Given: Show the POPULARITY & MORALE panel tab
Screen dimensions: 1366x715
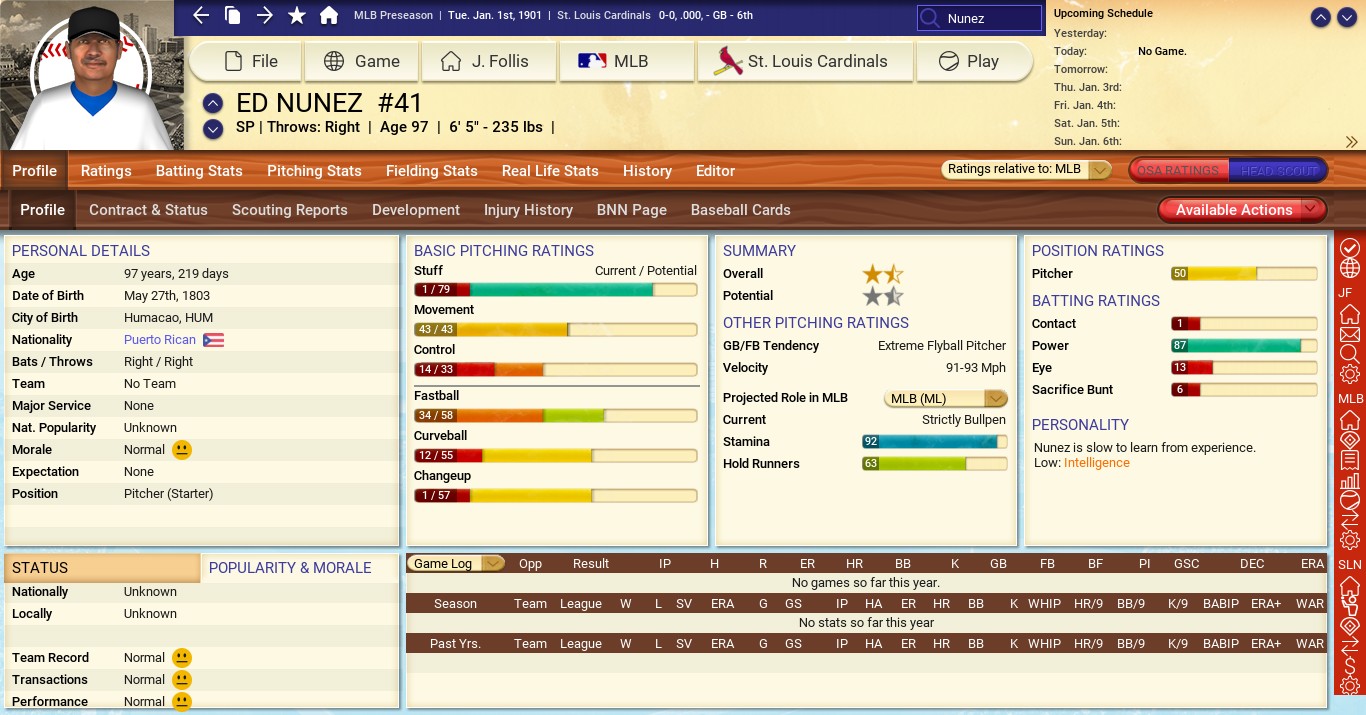Looking at the screenshot, I should tap(290, 567).
